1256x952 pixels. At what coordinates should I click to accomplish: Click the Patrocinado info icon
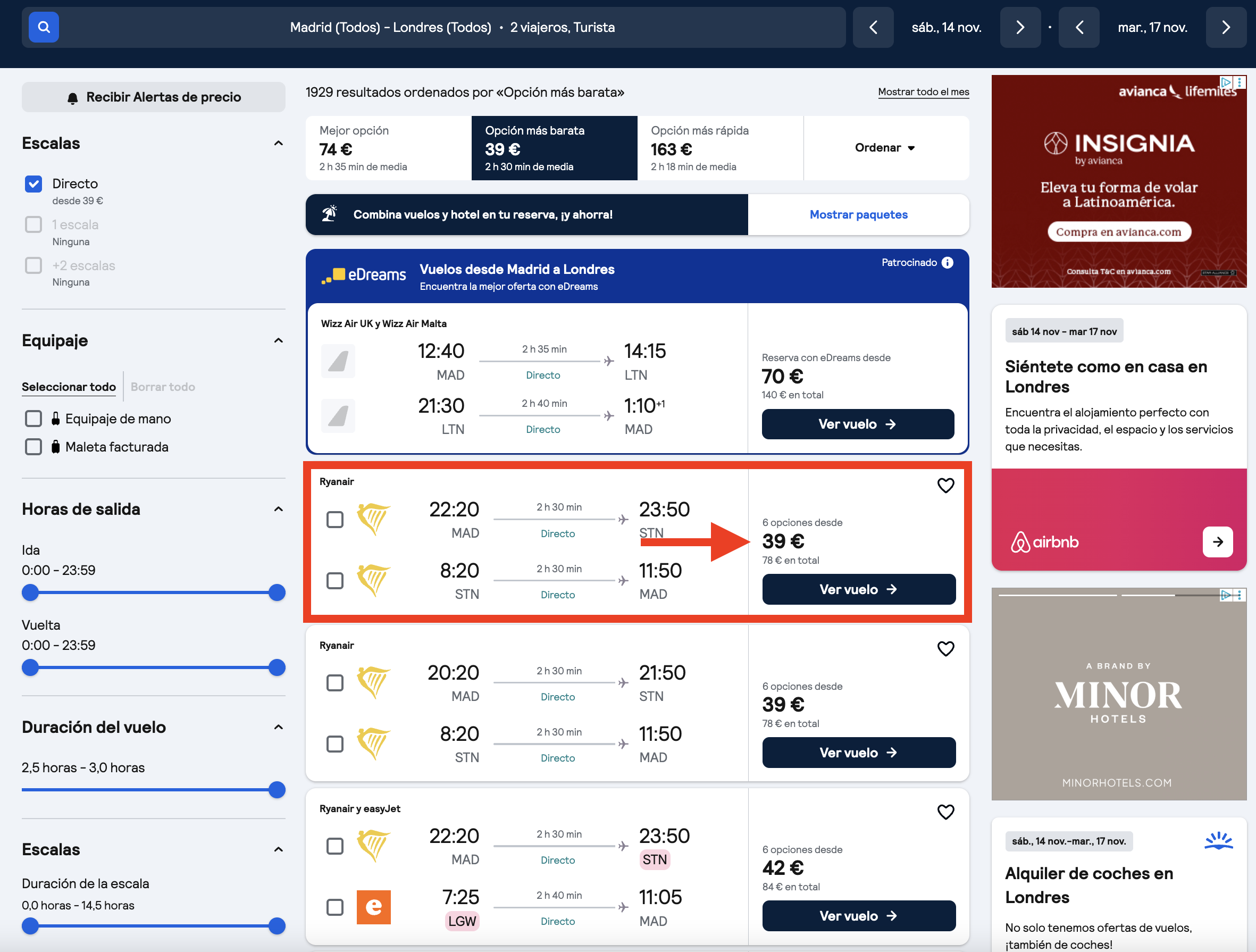click(948, 262)
